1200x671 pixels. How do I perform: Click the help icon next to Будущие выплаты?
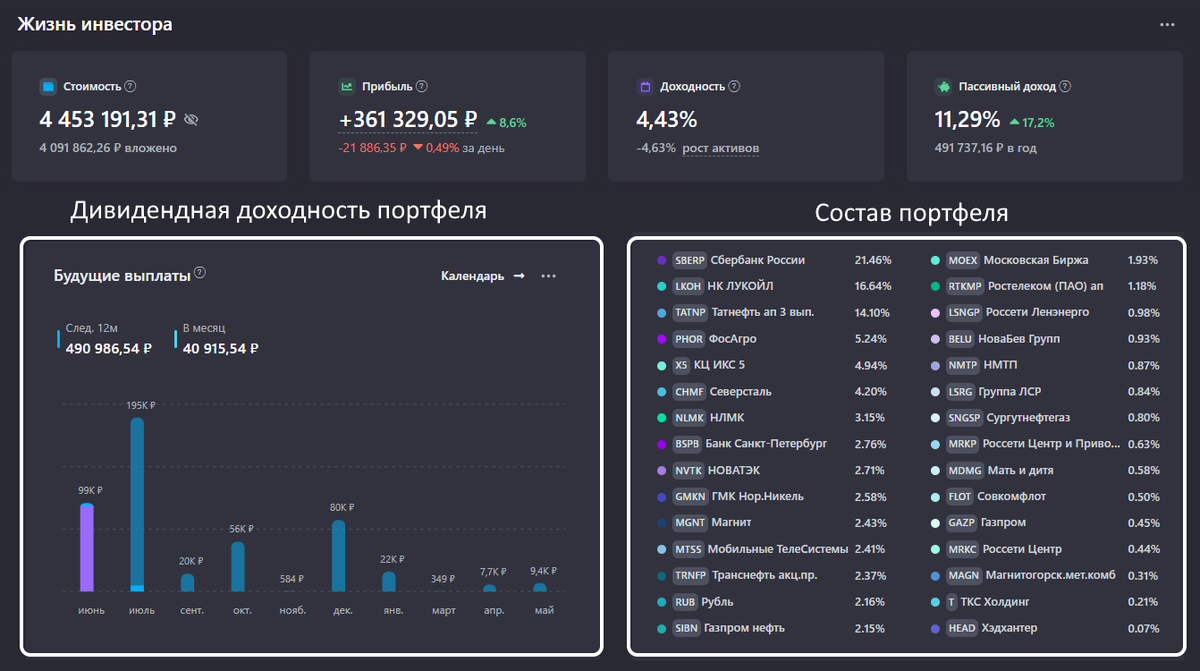tap(200, 273)
